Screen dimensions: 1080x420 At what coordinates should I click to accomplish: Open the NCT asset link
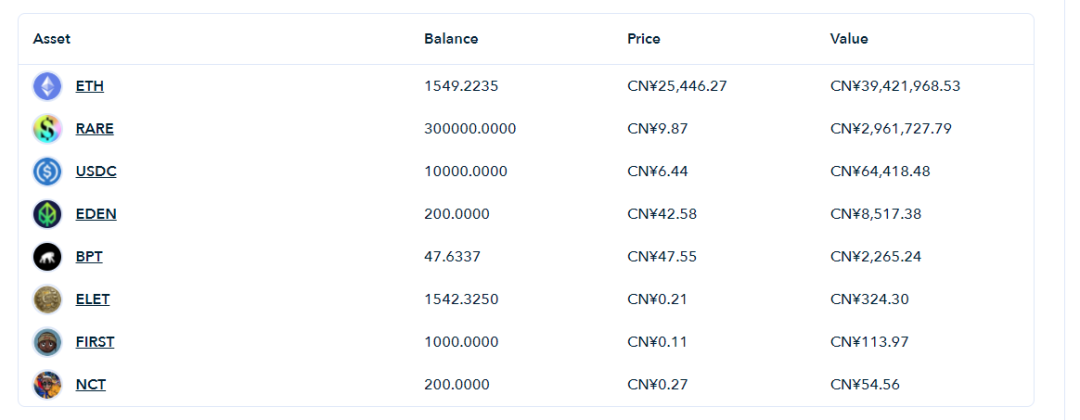pos(91,385)
